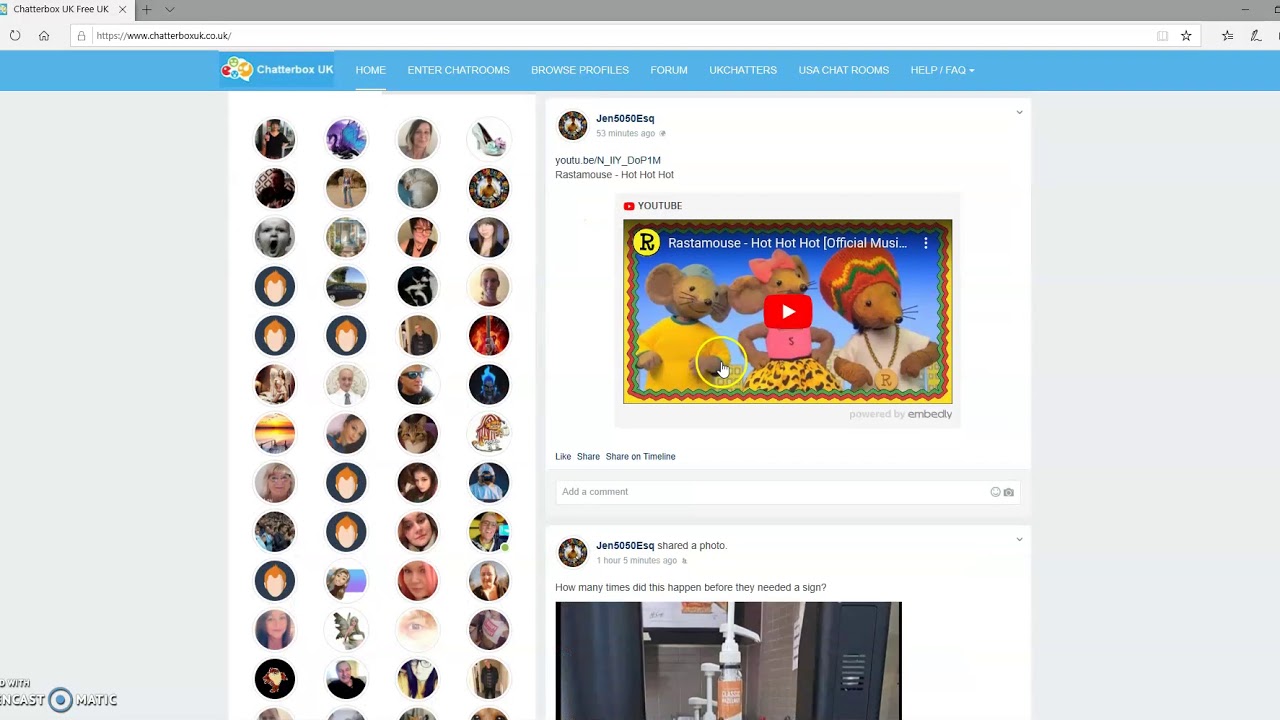Add page to favorites with star
The image size is (1280, 720).
click(1186, 36)
